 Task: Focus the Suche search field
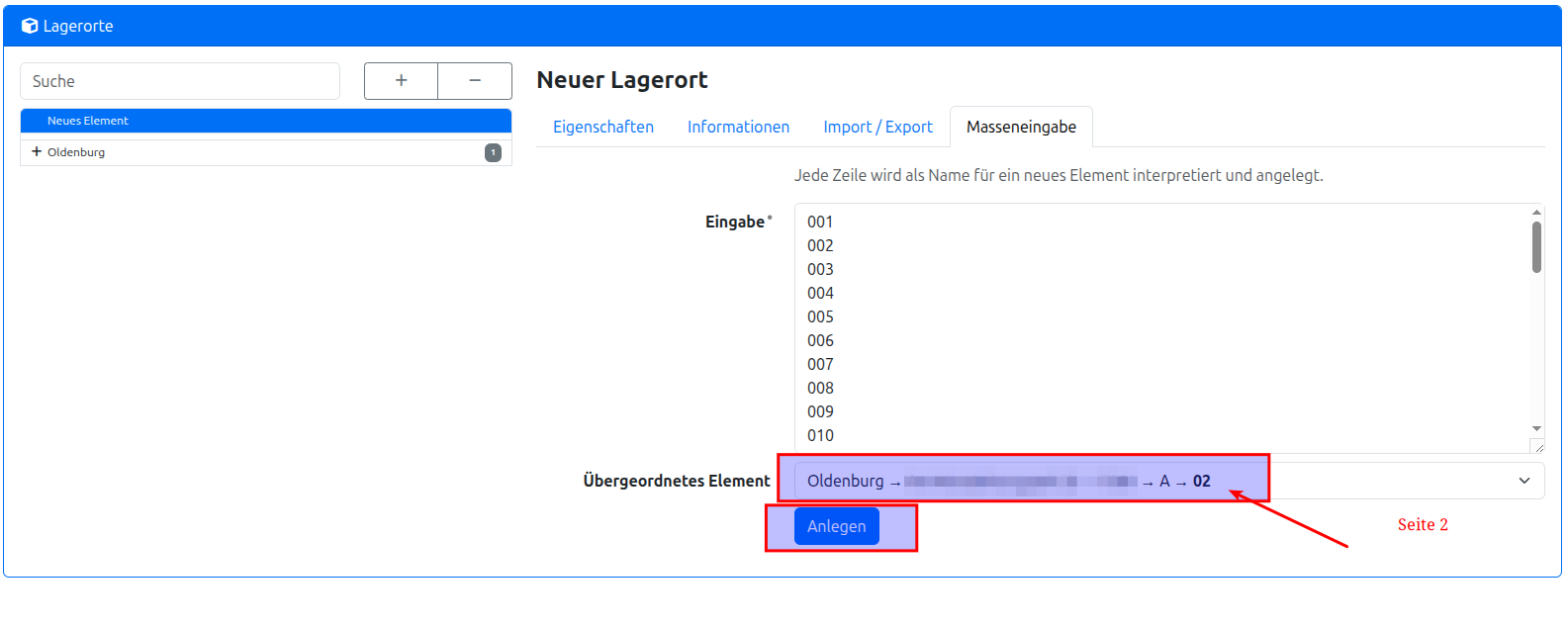pos(180,81)
